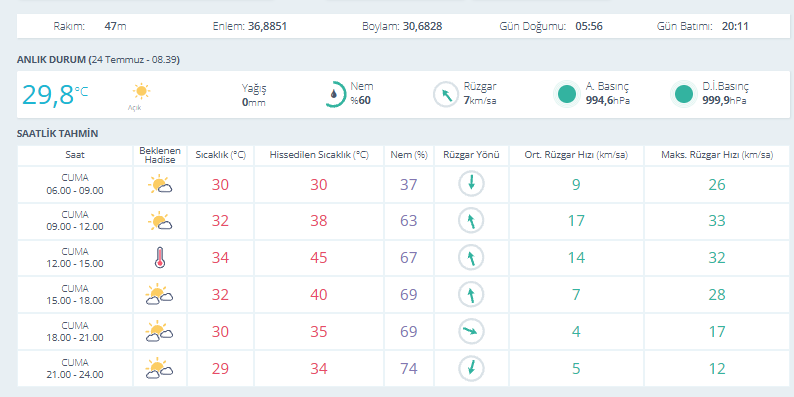The height and width of the screenshot is (397, 794).
Task: Click the Gün Doğumu 05:56 value
Action: [589, 26]
